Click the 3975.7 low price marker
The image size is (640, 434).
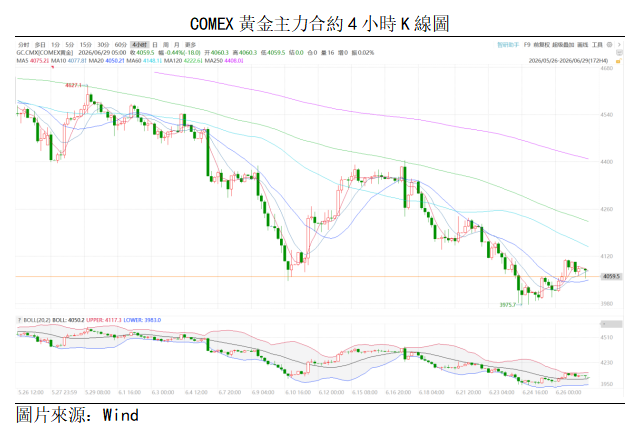(x=508, y=305)
